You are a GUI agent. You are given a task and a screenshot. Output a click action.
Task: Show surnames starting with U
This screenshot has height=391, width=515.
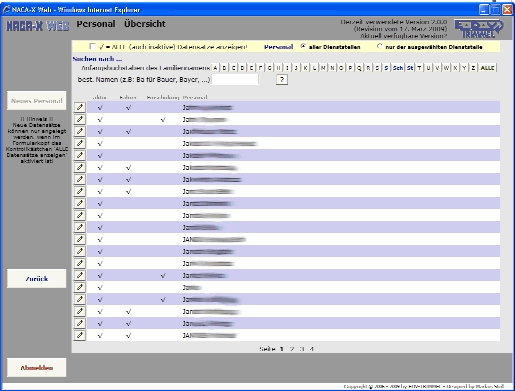pos(428,68)
